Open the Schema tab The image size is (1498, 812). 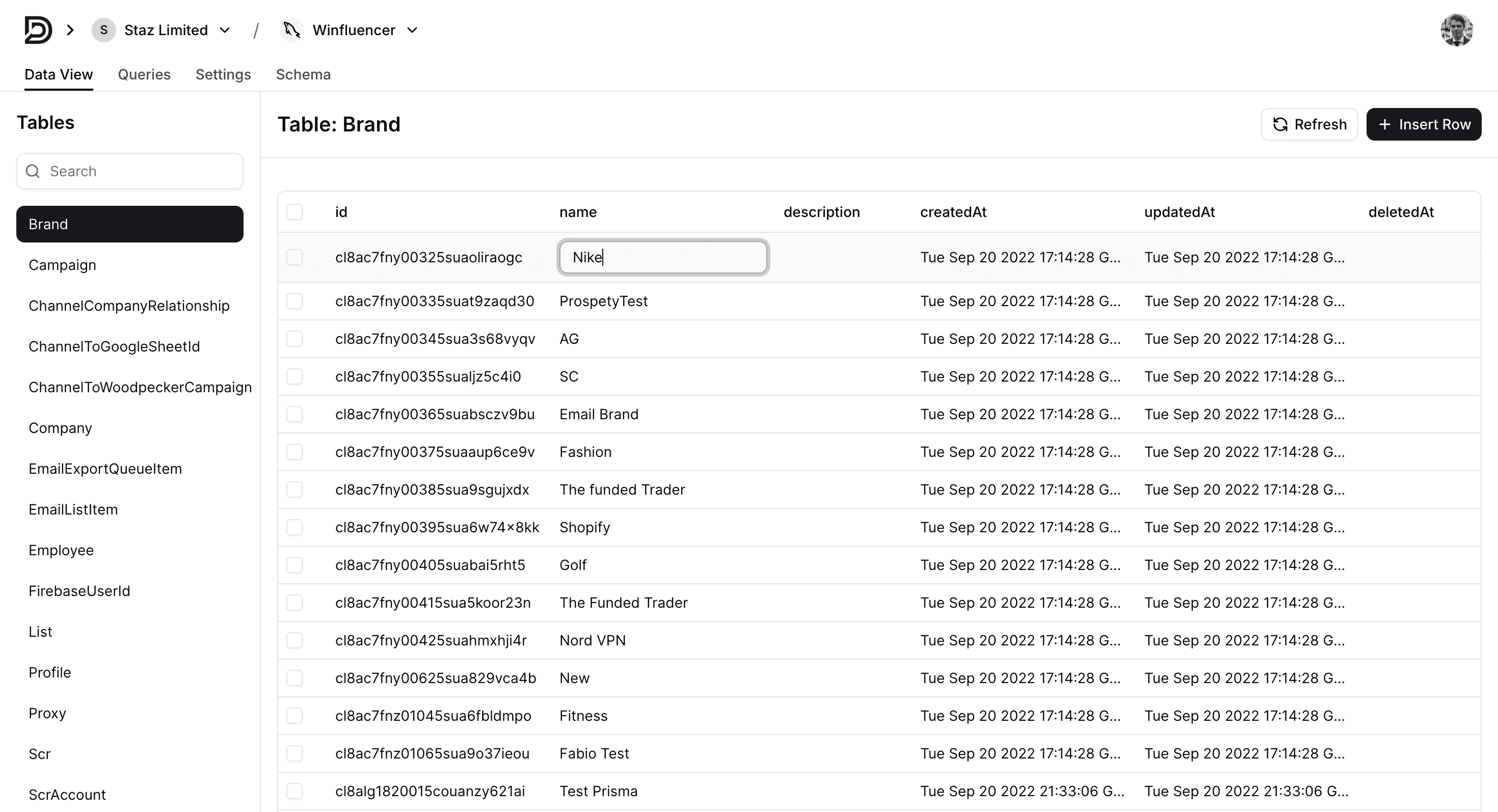click(304, 74)
